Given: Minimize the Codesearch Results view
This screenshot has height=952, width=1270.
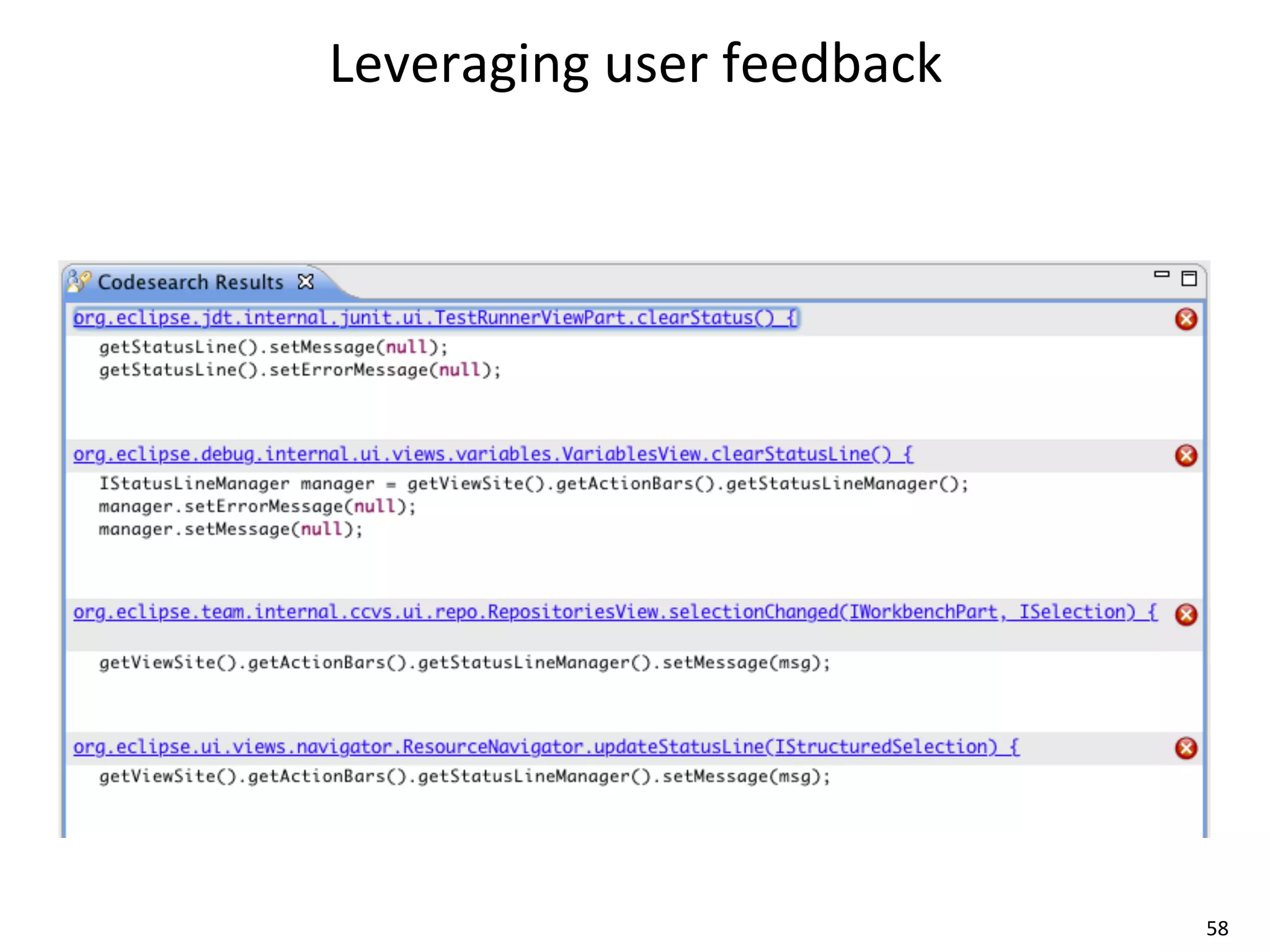Looking at the screenshot, I should (x=1161, y=274).
